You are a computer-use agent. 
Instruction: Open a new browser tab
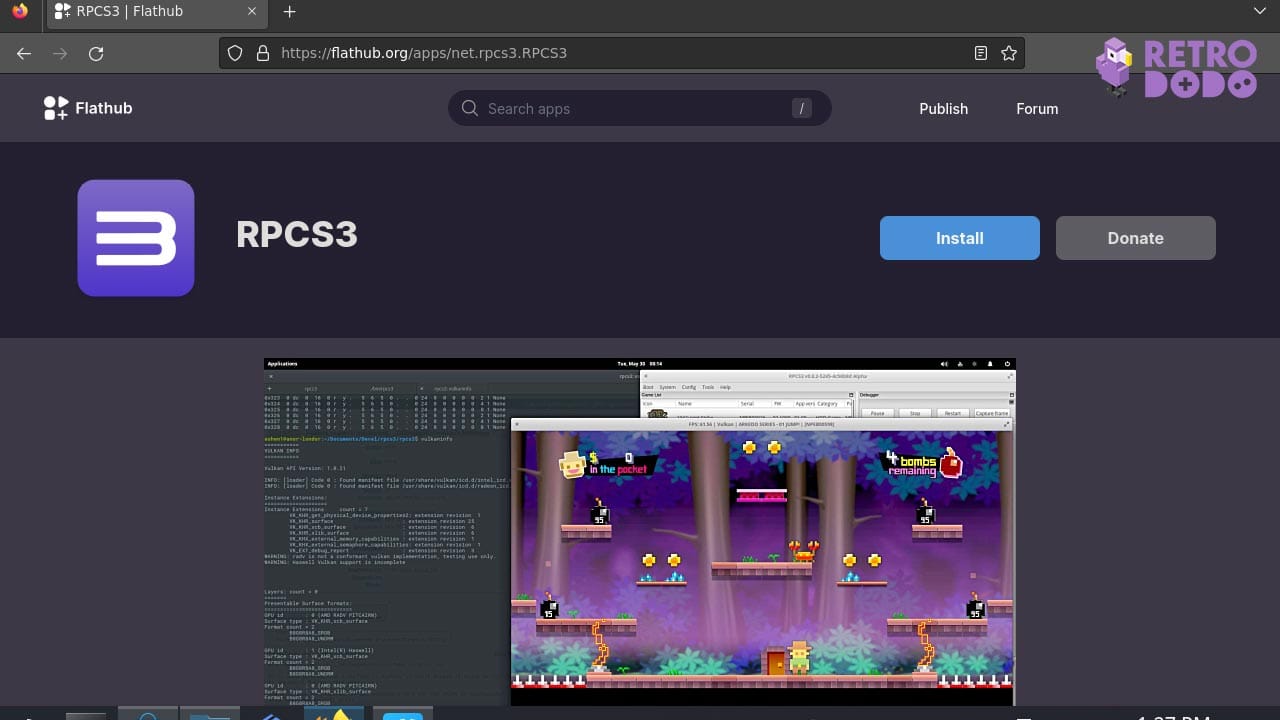click(x=290, y=12)
